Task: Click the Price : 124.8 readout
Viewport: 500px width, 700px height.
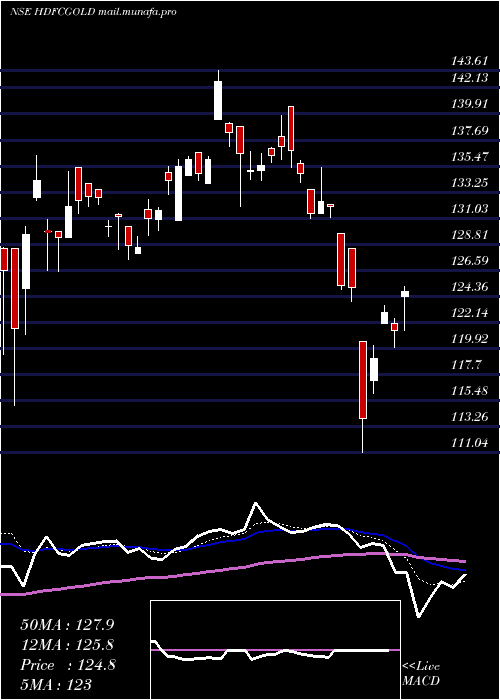Action: click(67, 665)
